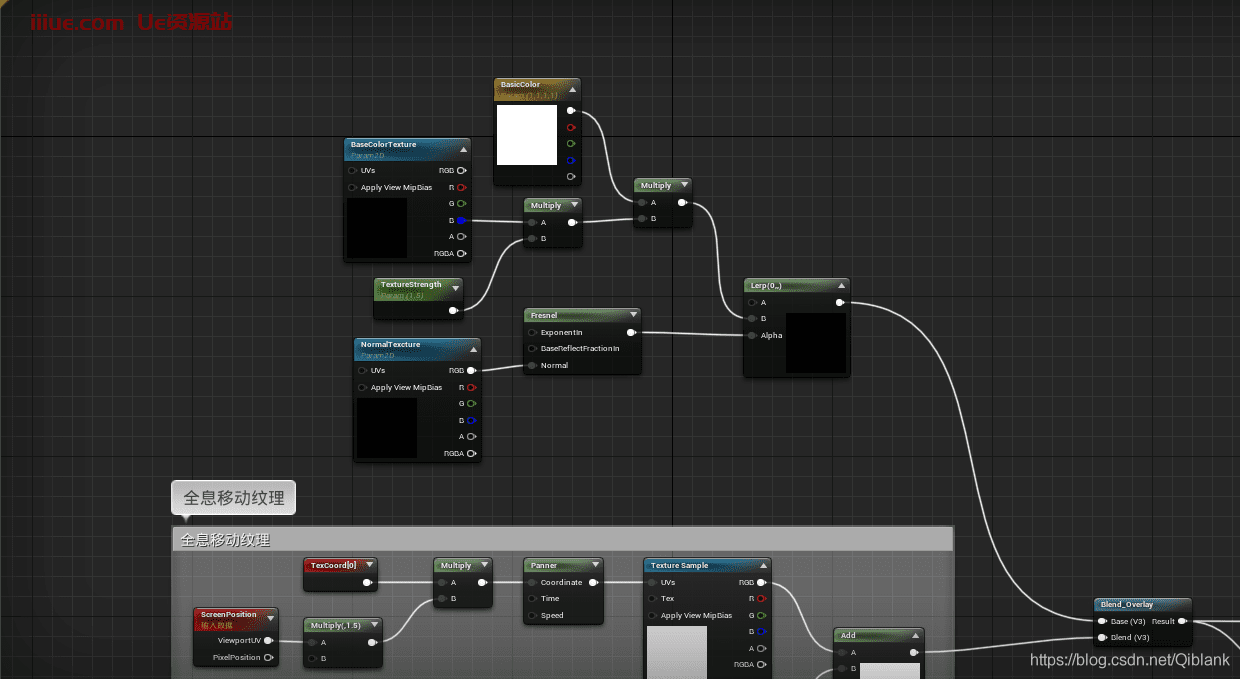Click the Alpha input pin on Lerp
This screenshot has height=679, width=1240.
coord(752,335)
